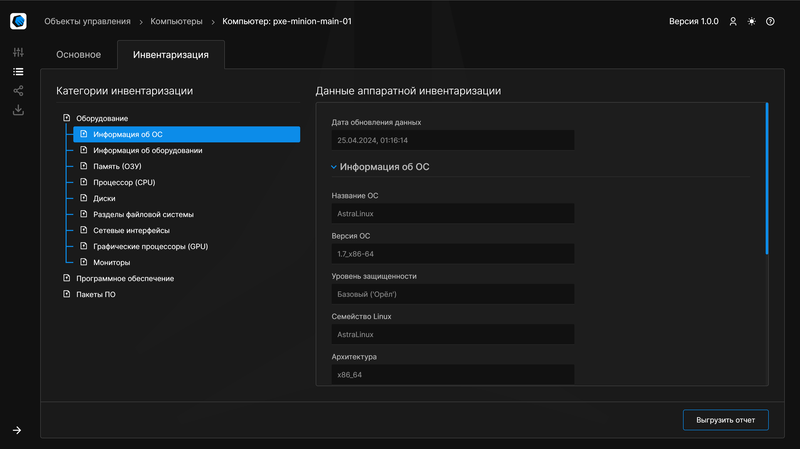
Task: Expand sidebar with the arrow icon
Action: (x=18, y=430)
